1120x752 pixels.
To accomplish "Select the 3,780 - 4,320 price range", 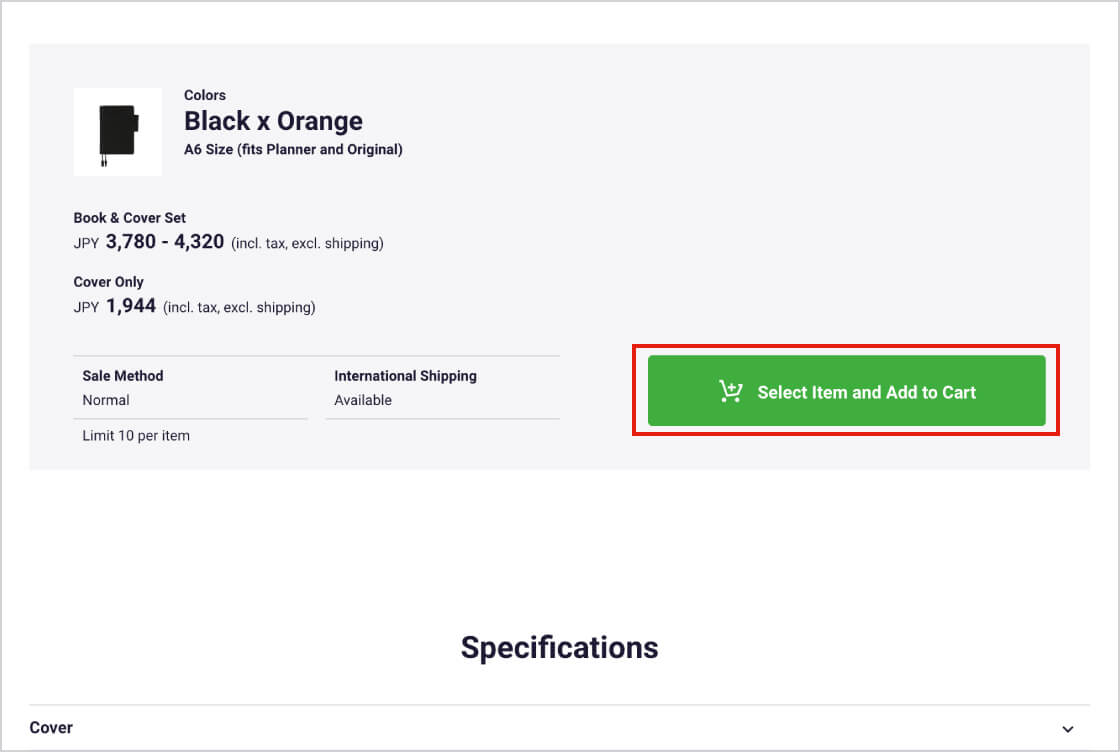I will click(165, 242).
